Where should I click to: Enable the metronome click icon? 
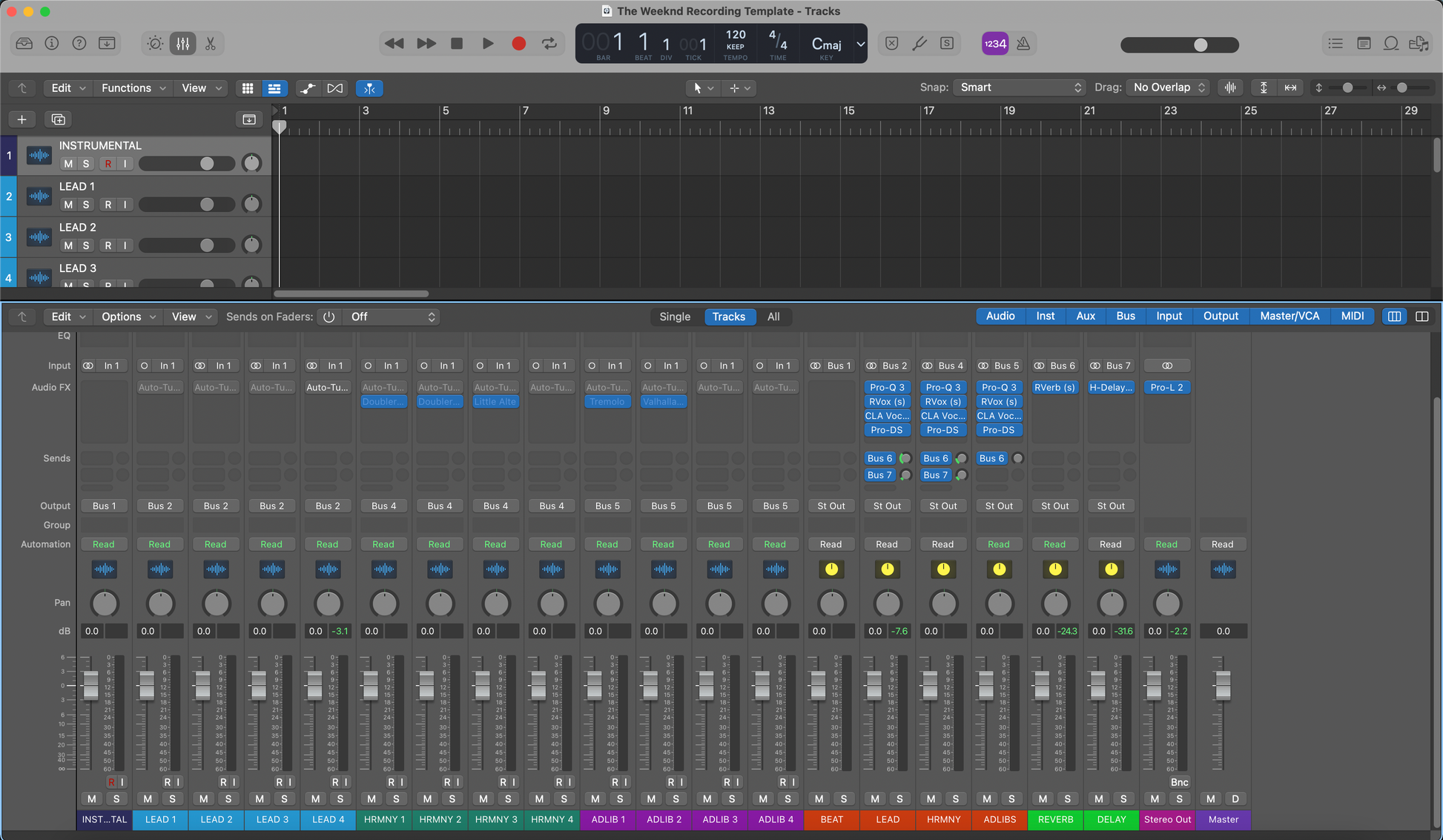(x=1023, y=44)
